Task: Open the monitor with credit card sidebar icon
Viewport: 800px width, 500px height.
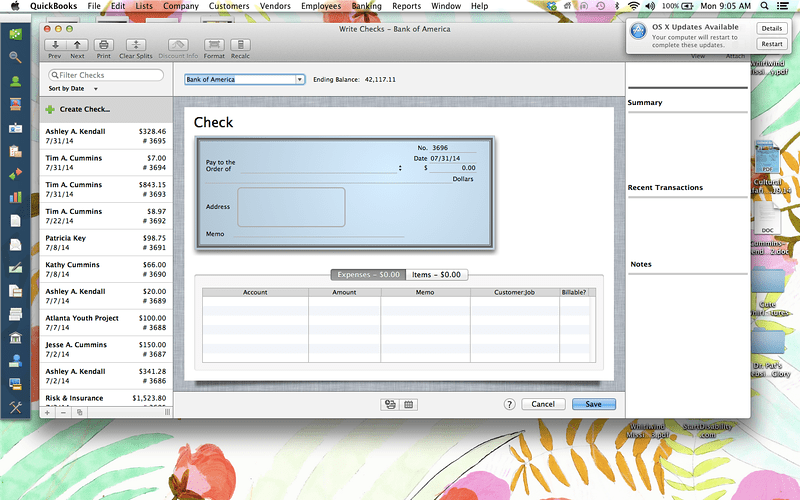Action: point(15,384)
